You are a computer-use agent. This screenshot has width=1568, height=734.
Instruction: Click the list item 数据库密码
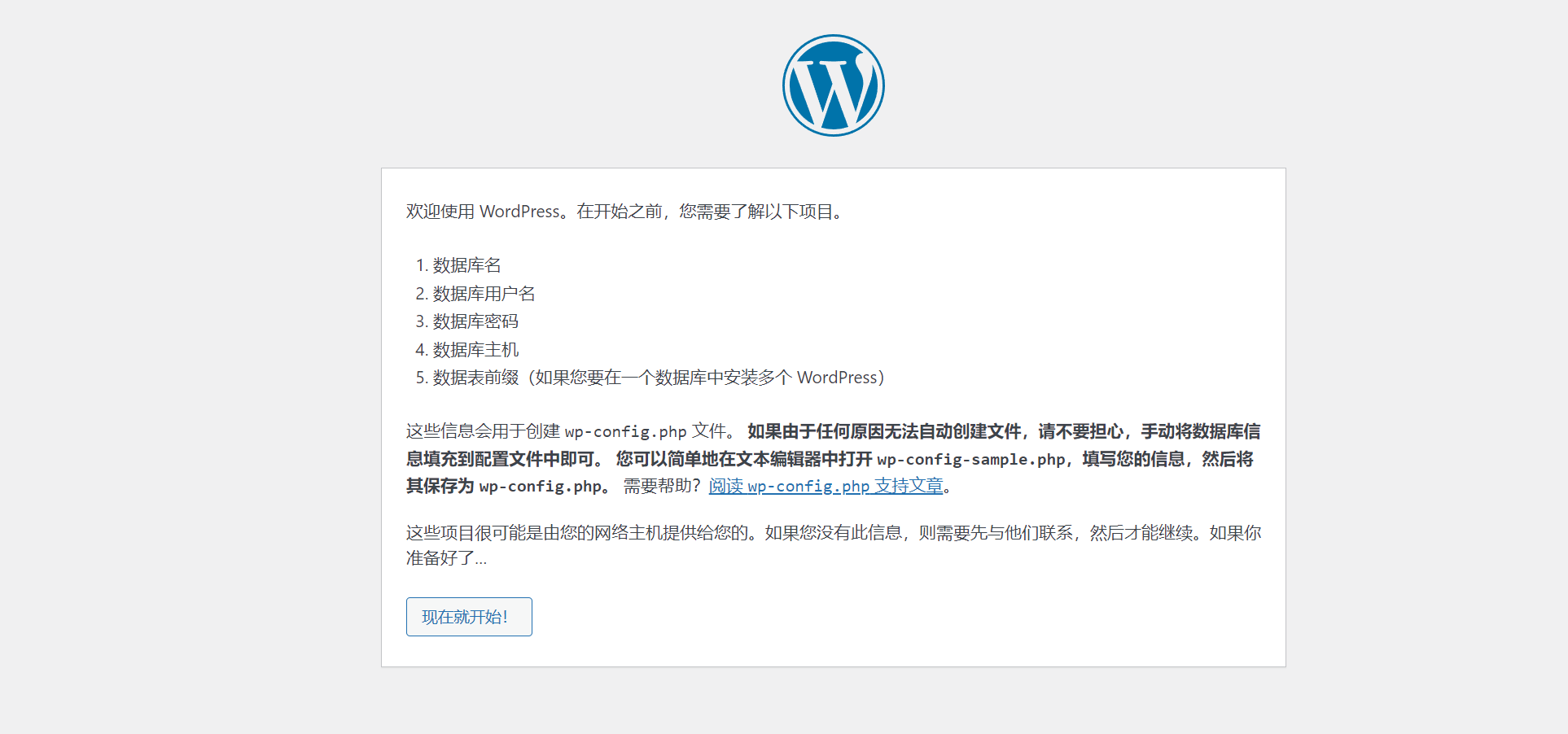click(x=475, y=321)
